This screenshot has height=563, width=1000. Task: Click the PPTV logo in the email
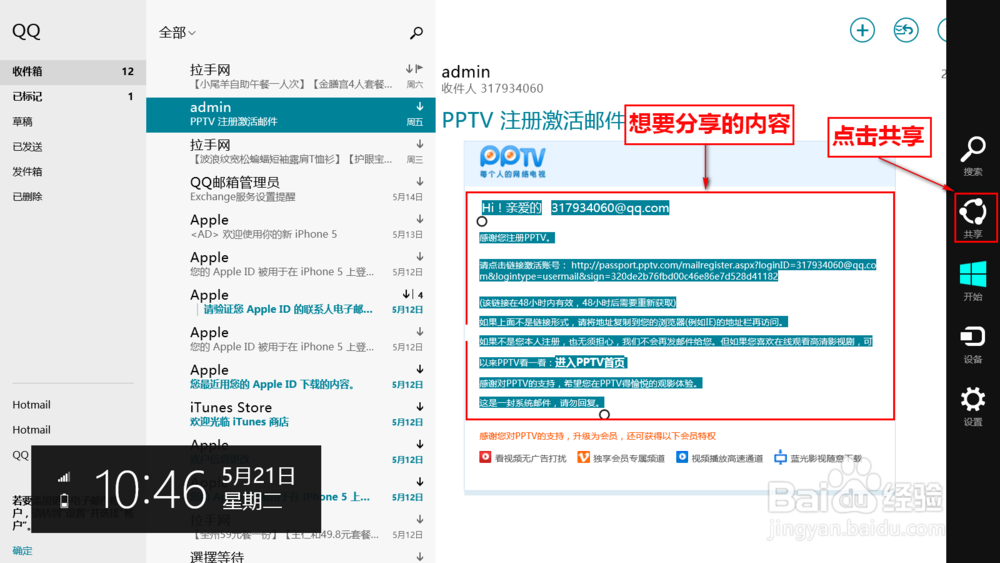coord(513,161)
